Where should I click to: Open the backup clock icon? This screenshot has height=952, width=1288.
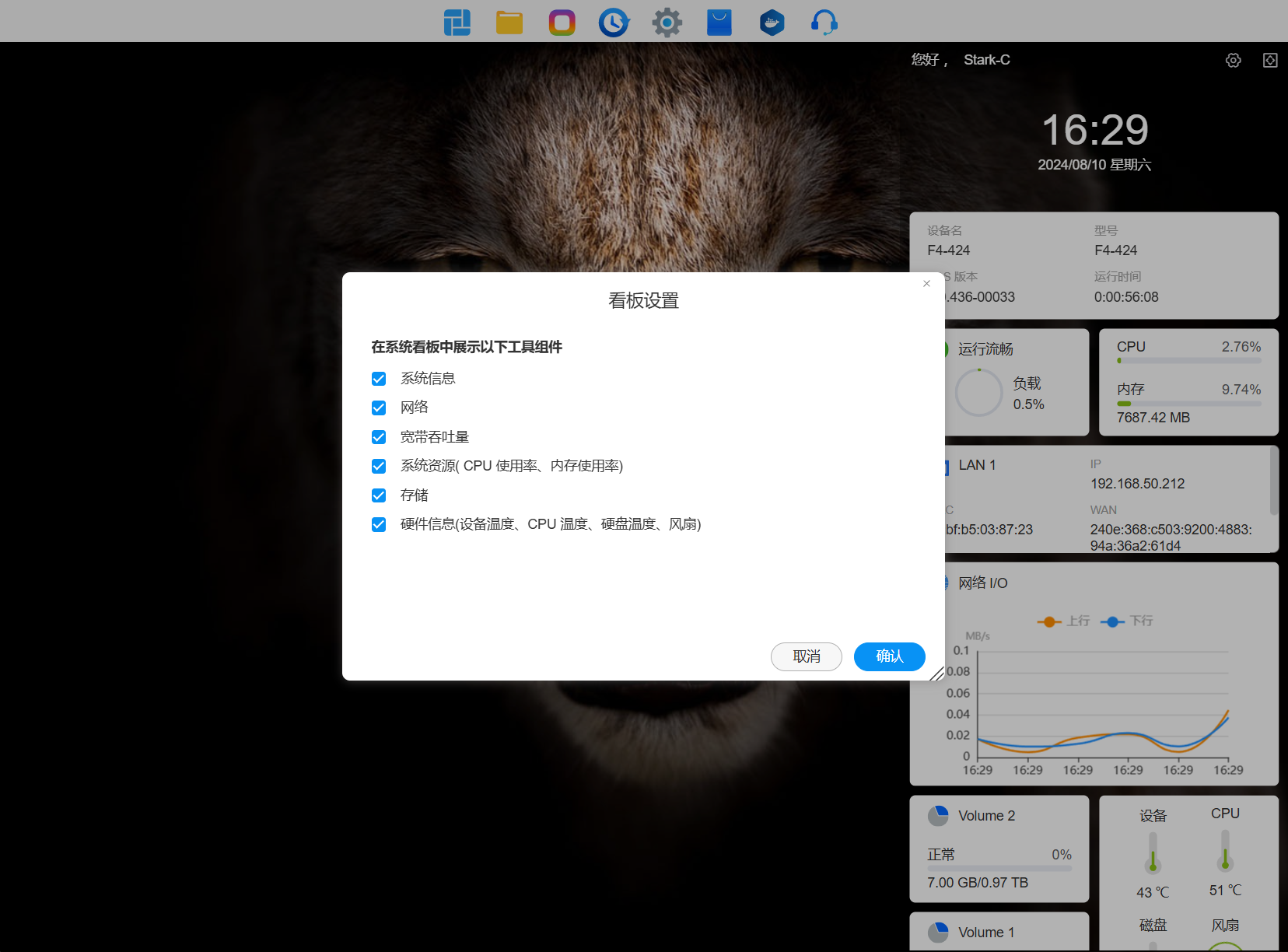614,23
